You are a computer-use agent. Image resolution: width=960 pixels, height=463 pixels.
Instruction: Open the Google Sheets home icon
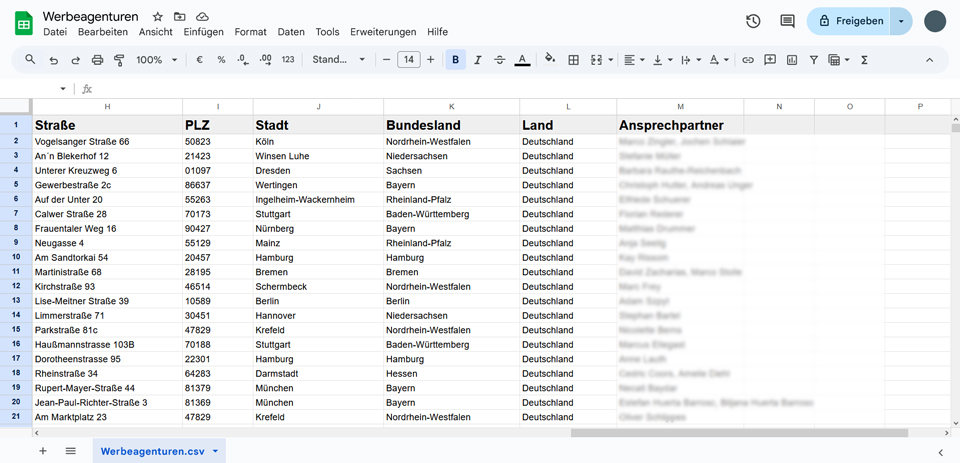pyautogui.click(x=24, y=23)
